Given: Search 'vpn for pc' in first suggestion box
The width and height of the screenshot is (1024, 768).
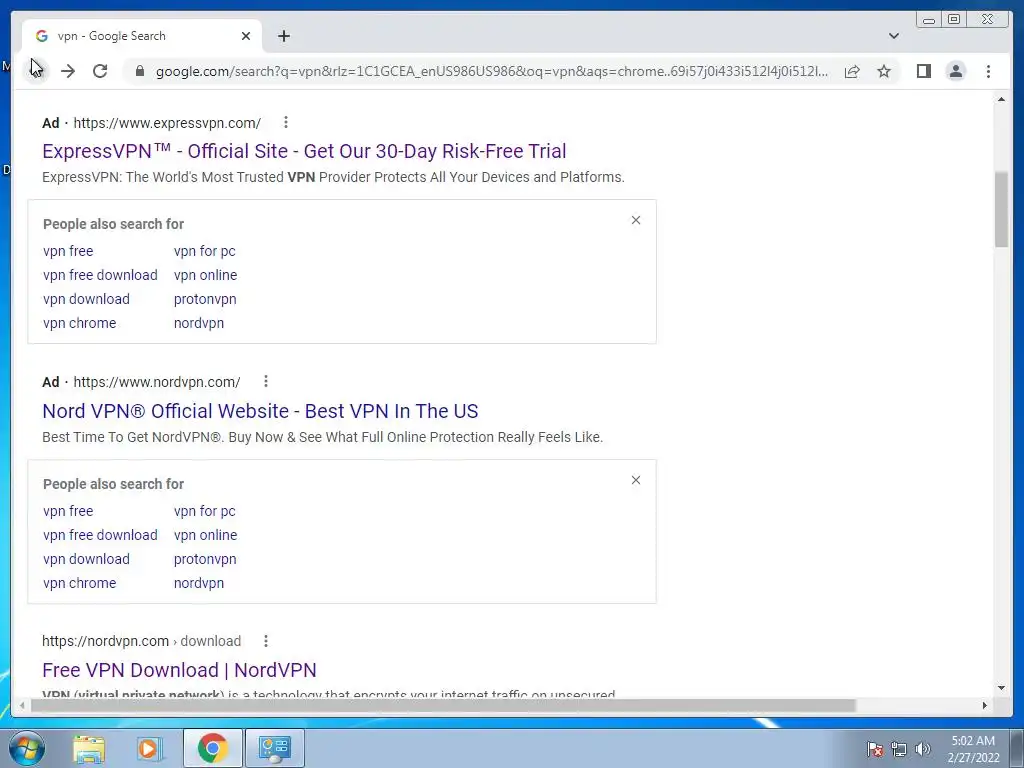Looking at the screenshot, I should 204,251.
